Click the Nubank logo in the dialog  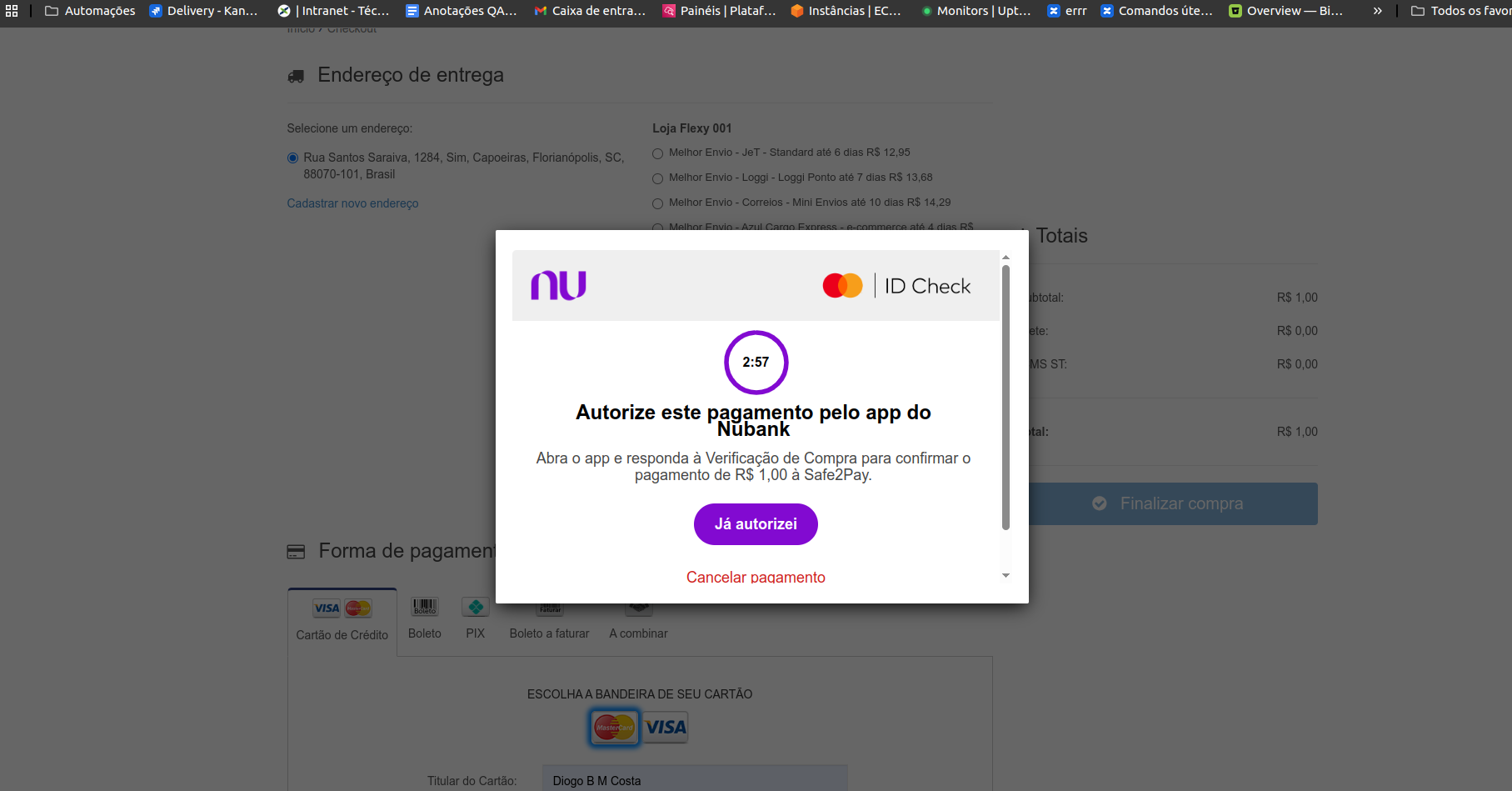click(558, 285)
